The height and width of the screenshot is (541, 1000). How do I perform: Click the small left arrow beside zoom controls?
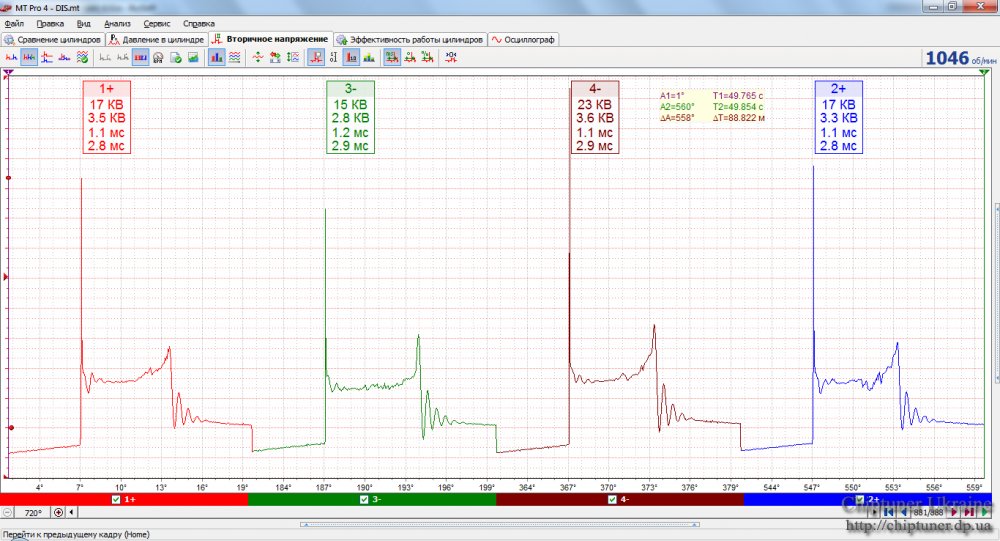click(x=71, y=512)
